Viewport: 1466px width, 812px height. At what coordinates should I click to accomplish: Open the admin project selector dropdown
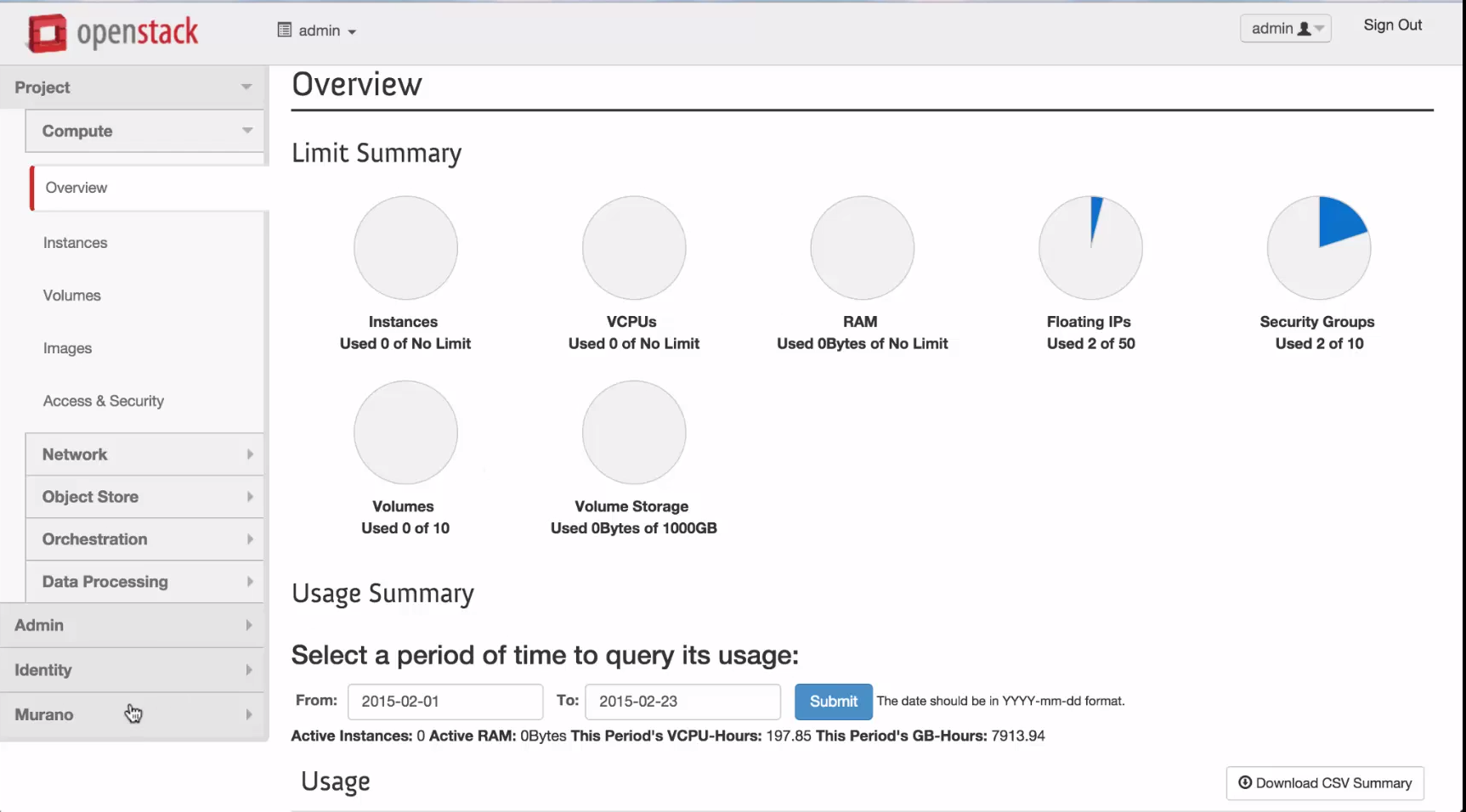tap(317, 31)
